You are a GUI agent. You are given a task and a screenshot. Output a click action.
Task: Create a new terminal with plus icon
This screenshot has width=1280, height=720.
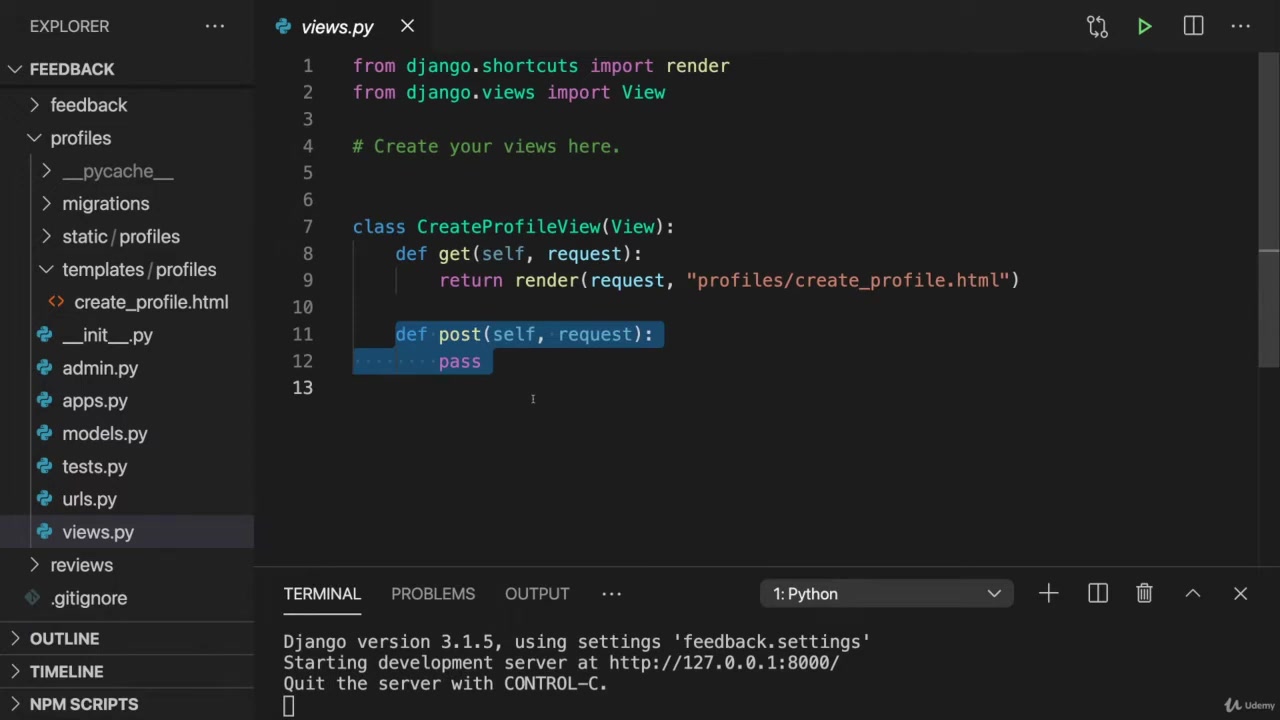click(1048, 594)
